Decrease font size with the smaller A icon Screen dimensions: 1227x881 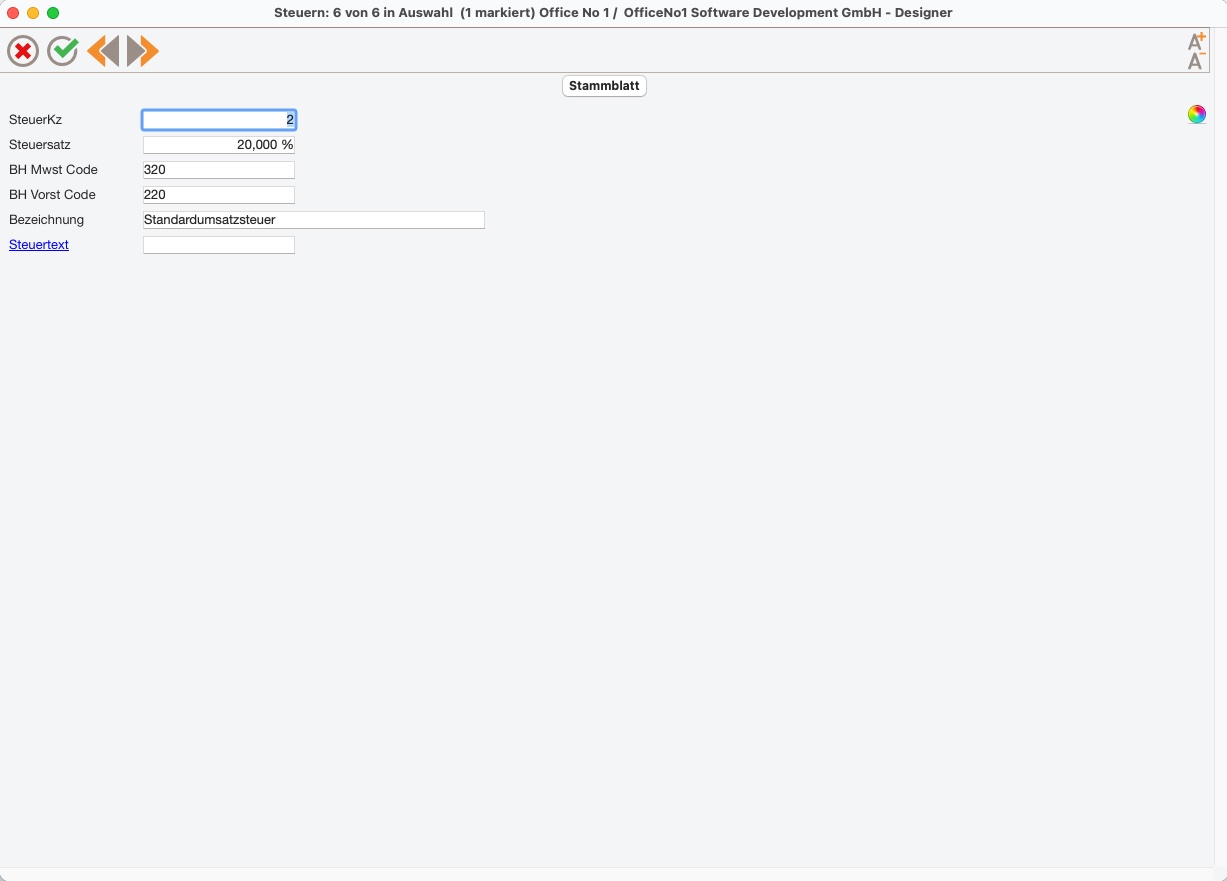1195,62
